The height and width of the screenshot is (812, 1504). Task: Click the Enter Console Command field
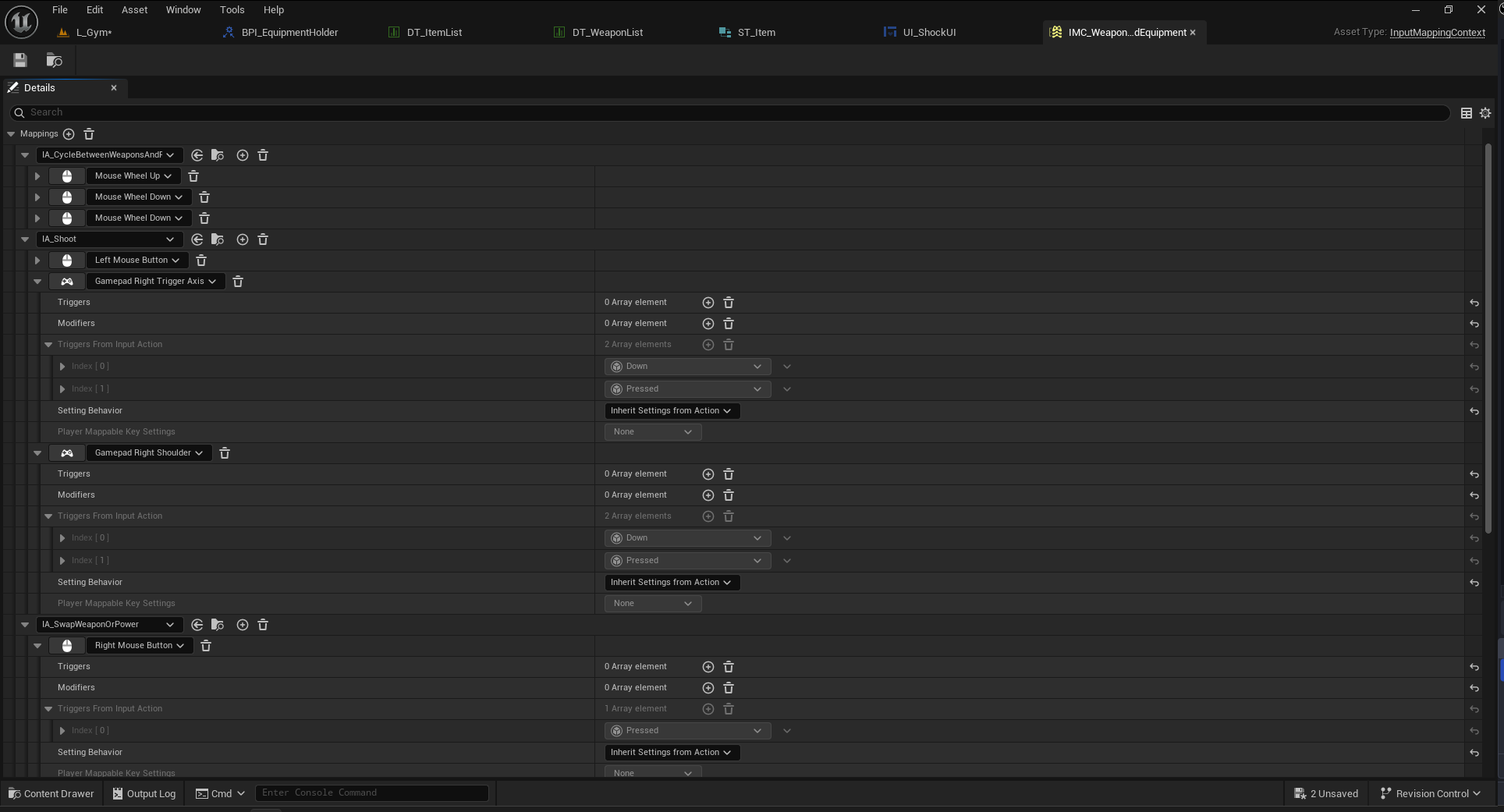pos(372,792)
